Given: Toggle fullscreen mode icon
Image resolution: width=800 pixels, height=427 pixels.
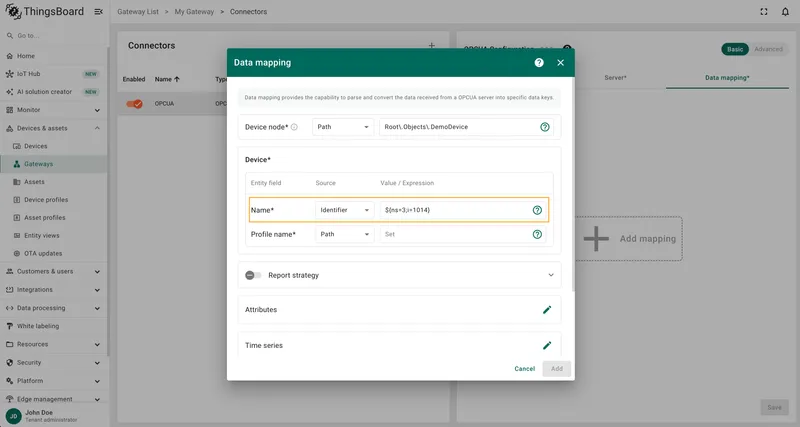Looking at the screenshot, I should [x=764, y=12].
